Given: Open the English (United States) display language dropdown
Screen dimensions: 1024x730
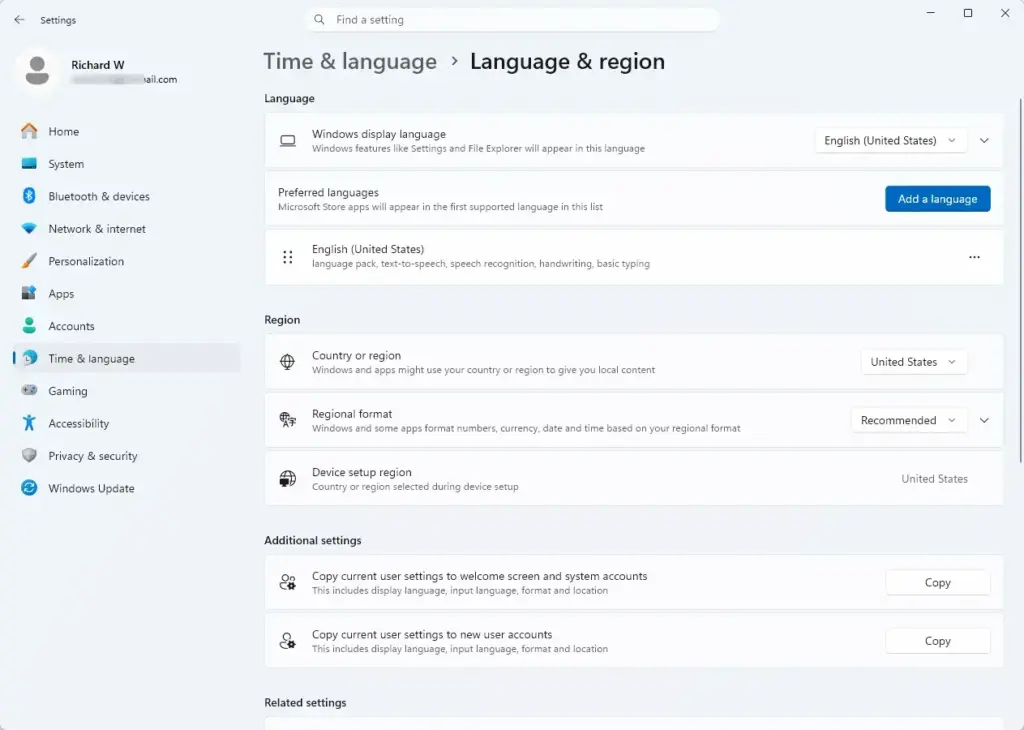Looking at the screenshot, I should tap(890, 140).
